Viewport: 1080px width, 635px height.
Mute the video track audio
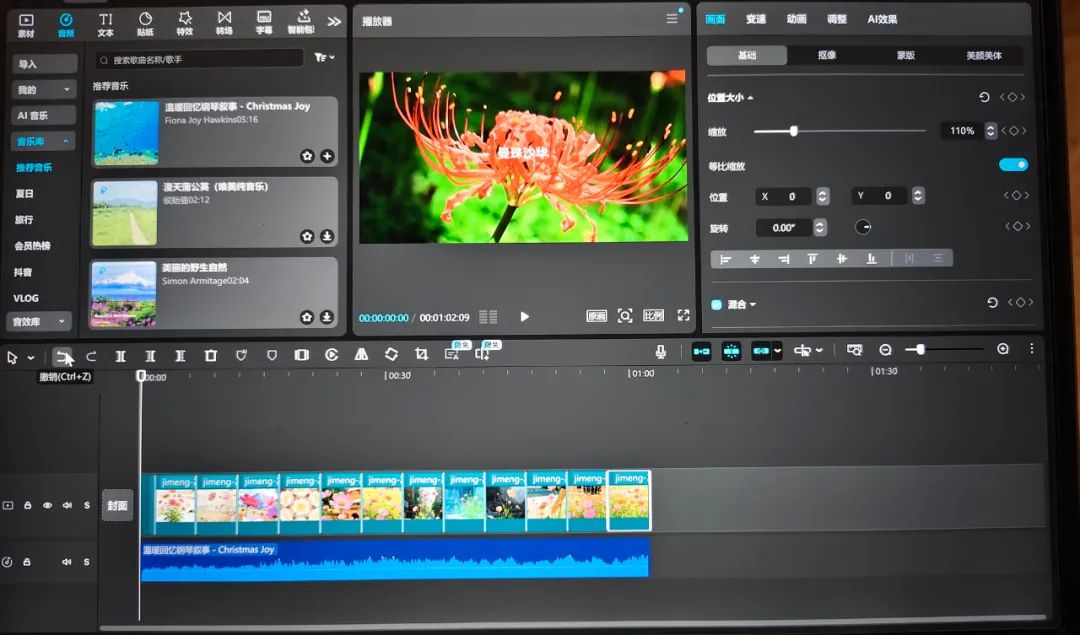tap(67, 506)
